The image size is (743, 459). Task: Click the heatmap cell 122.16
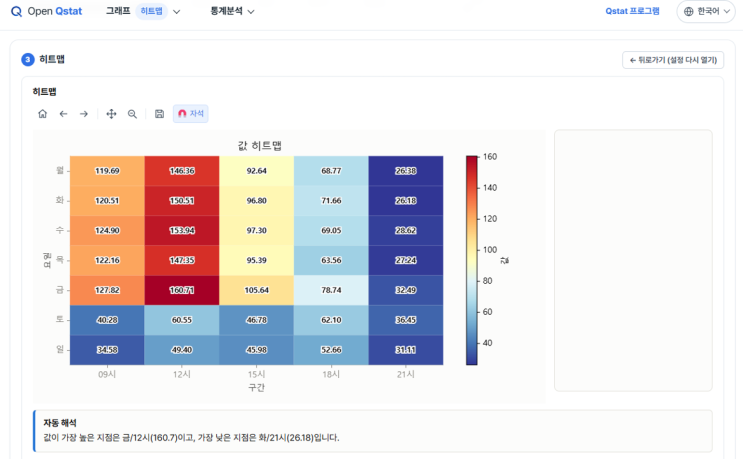click(x=107, y=260)
